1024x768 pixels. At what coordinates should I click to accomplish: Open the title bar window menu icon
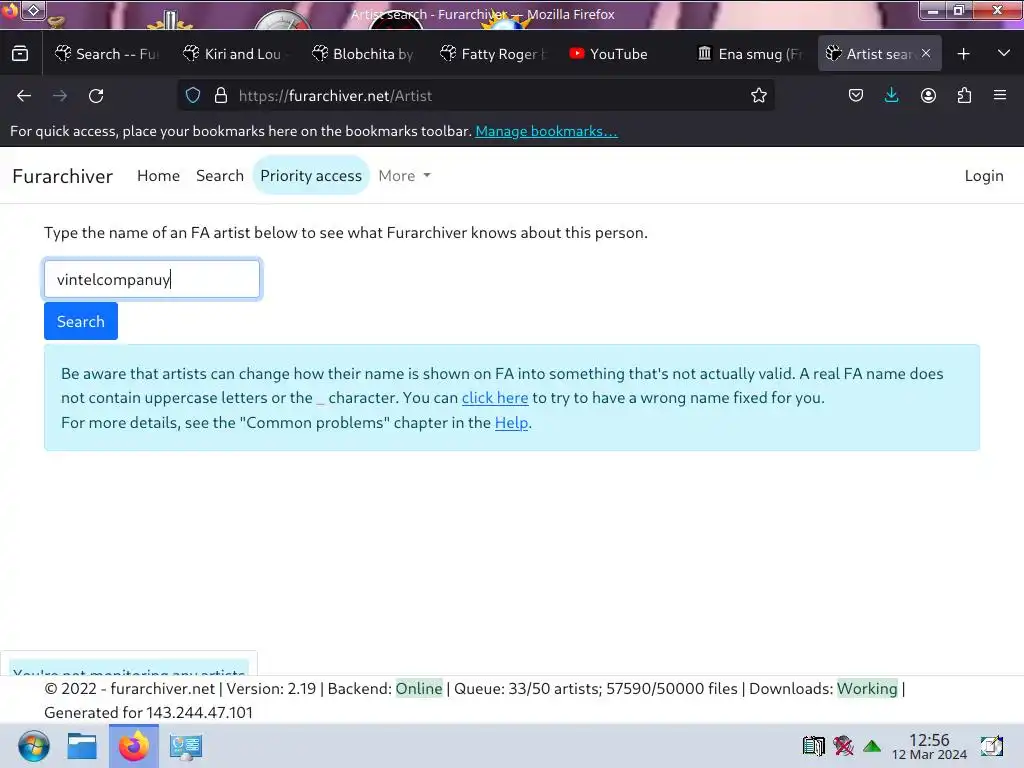coord(33,10)
